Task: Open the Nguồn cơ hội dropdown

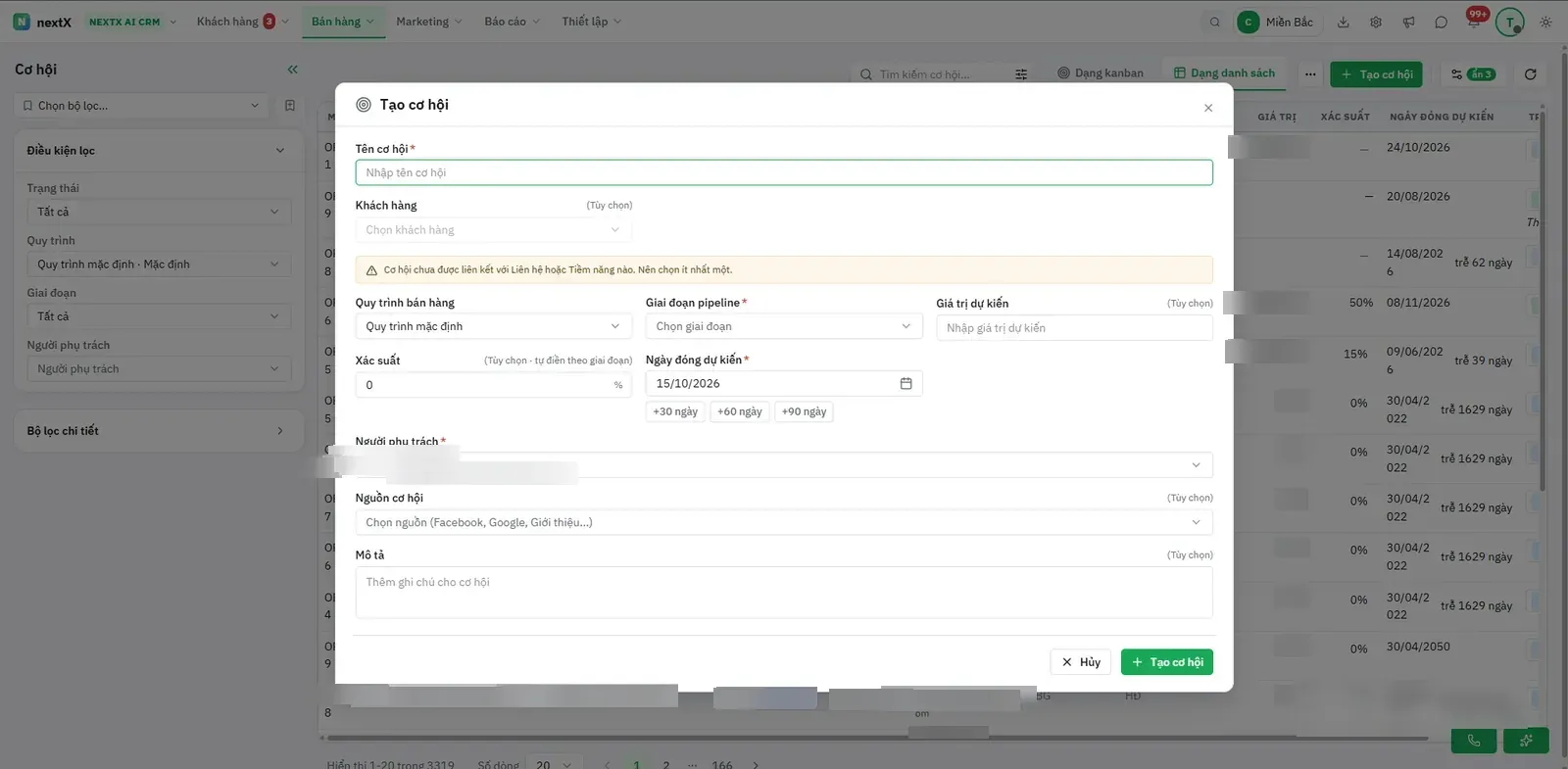Action: [x=784, y=523]
